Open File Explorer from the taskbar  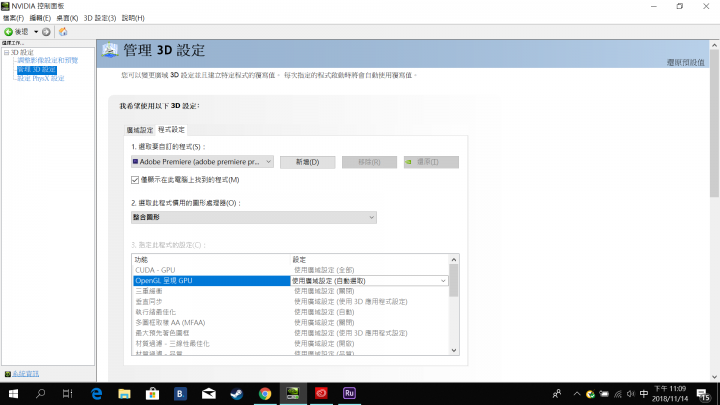click(x=124, y=394)
